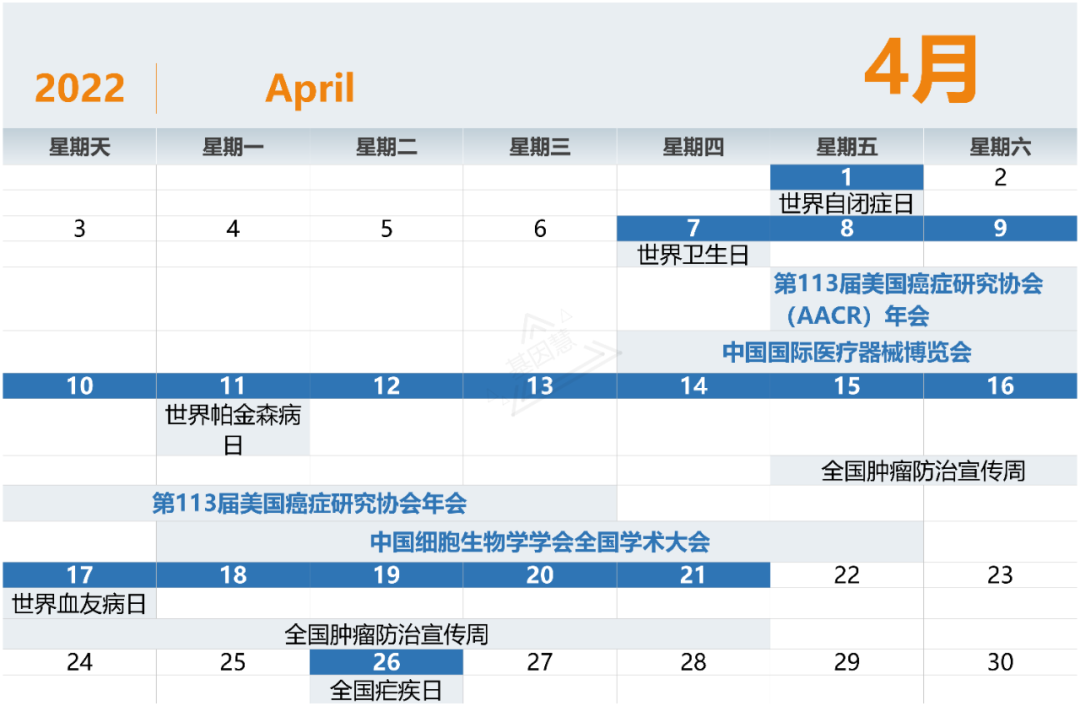The height and width of the screenshot is (706, 1080).
Task: Select date 10 in the calendar
Action: click(79, 386)
